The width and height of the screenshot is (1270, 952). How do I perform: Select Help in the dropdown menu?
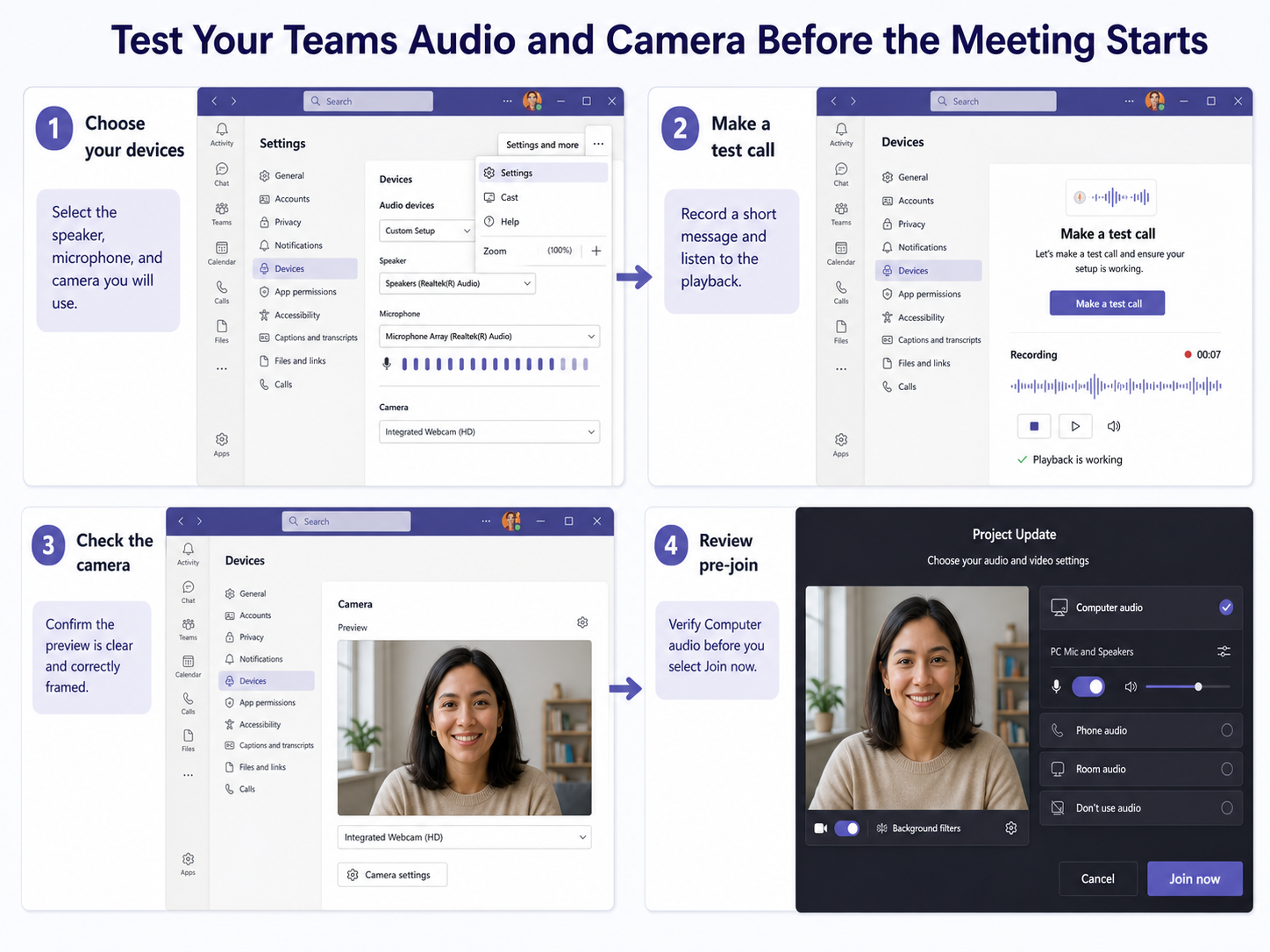coord(543,222)
